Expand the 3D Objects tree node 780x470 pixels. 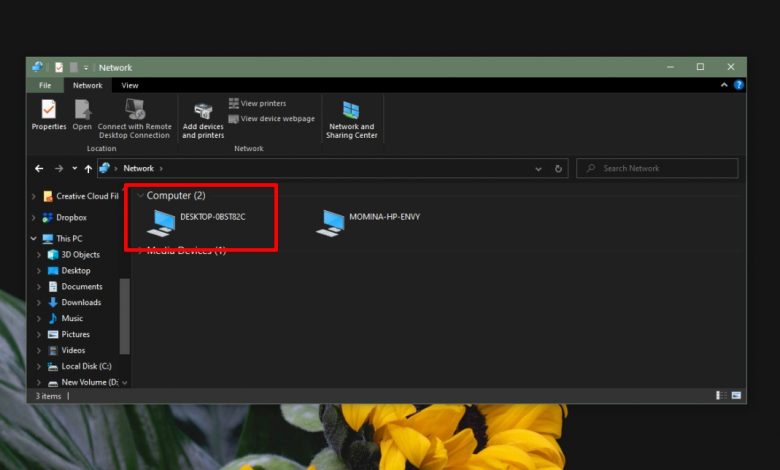39,255
